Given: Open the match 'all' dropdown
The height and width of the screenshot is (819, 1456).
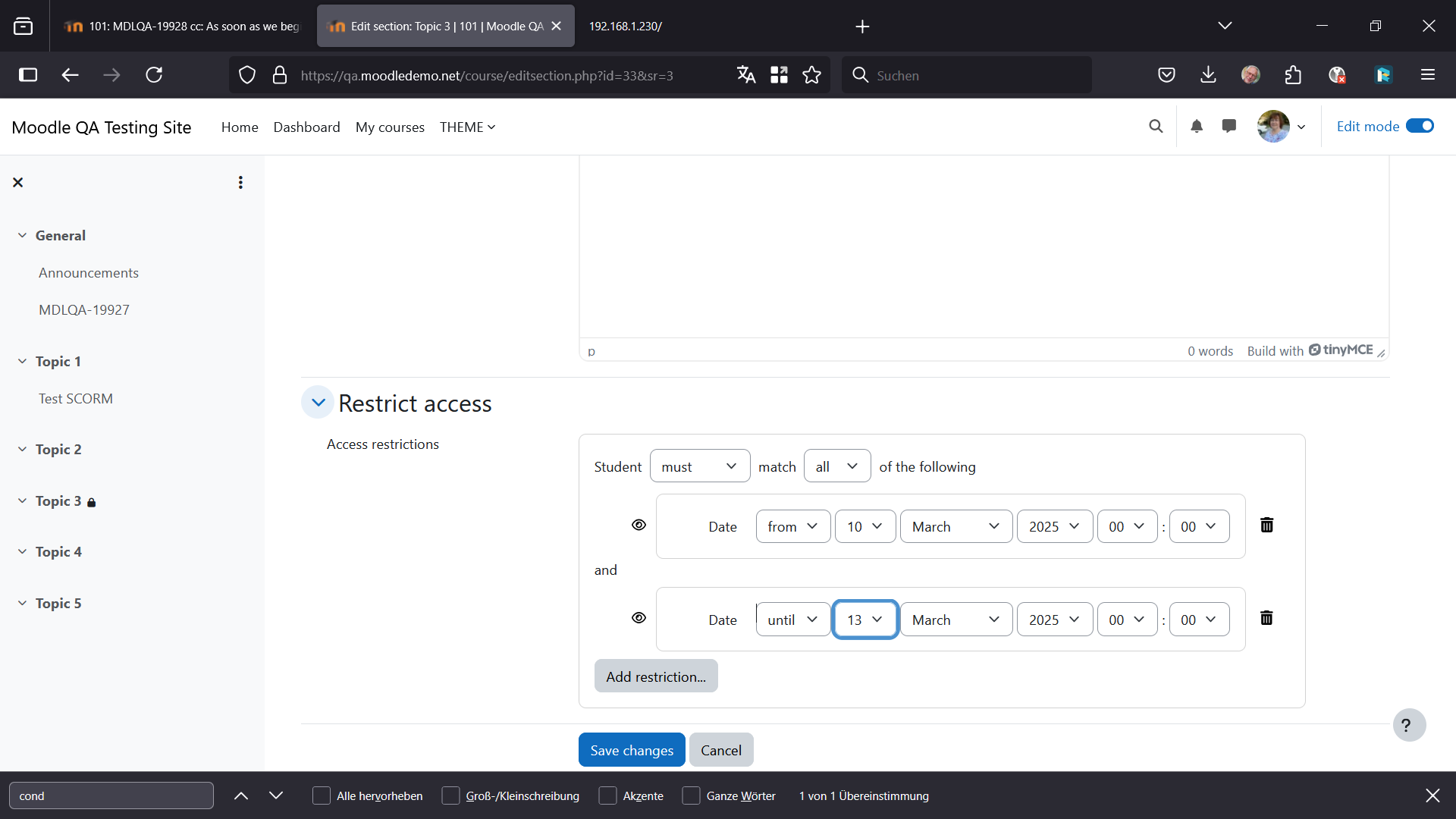Looking at the screenshot, I should (837, 466).
